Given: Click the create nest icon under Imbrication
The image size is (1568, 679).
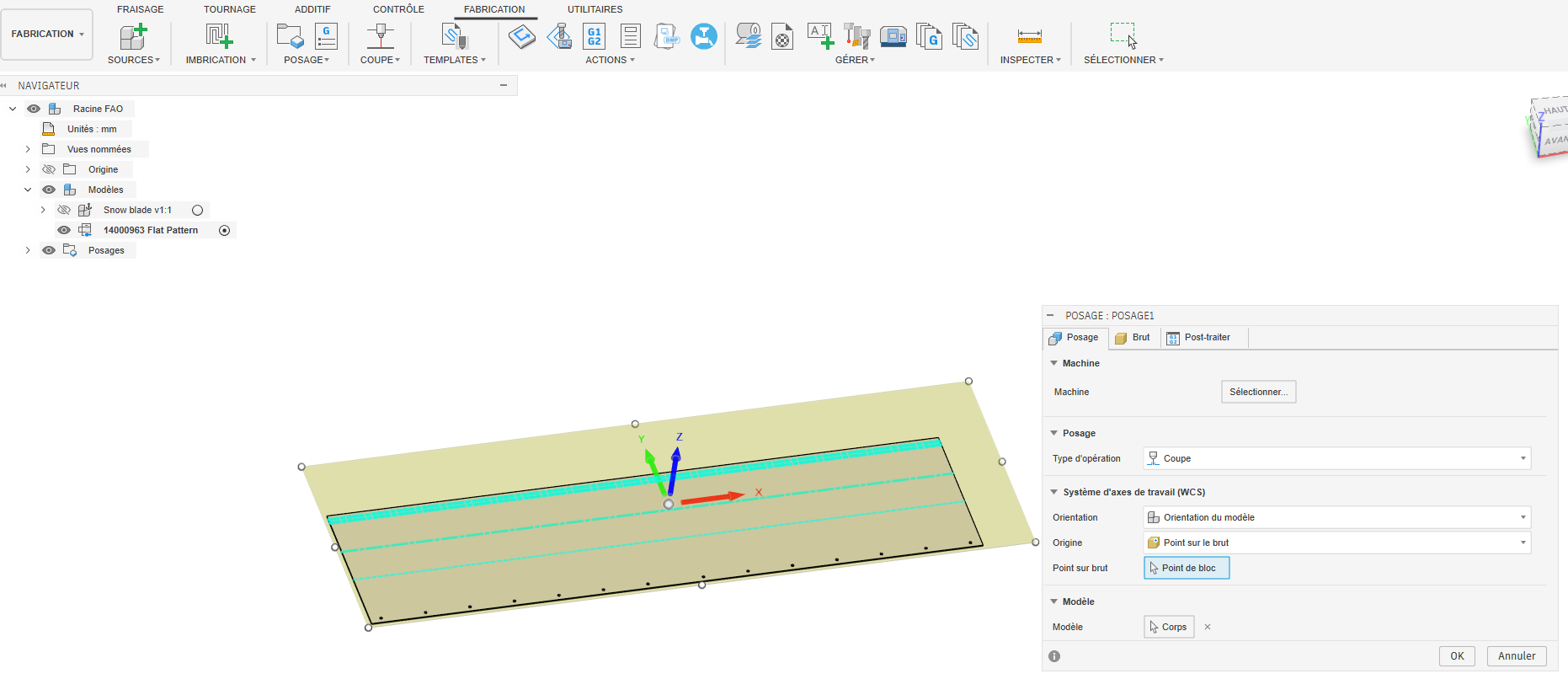Looking at the screenshot, I should [219, 36].
